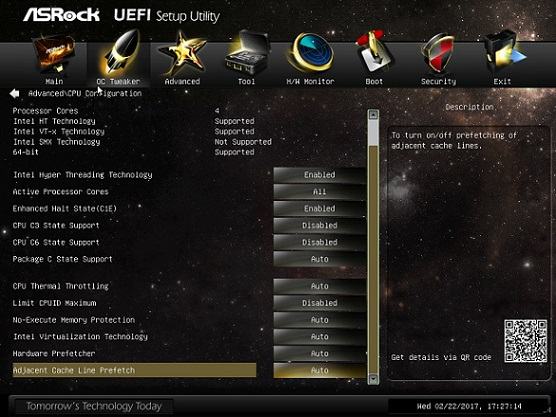Select the Boot joystick icon
This screenshot has width=556, height=417.
374,52
